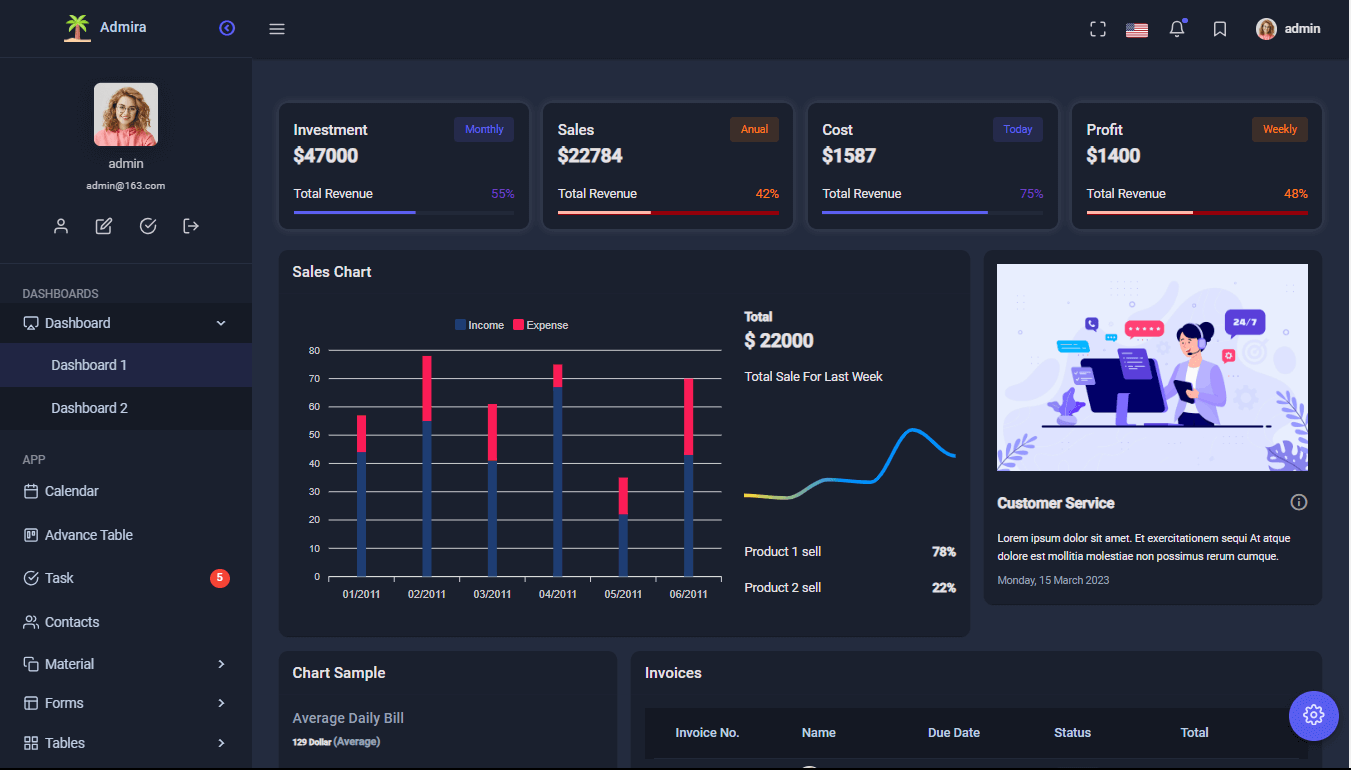Open the Contacts page
The width and height of the screenshot is (1351, 770).
(71, 621)
